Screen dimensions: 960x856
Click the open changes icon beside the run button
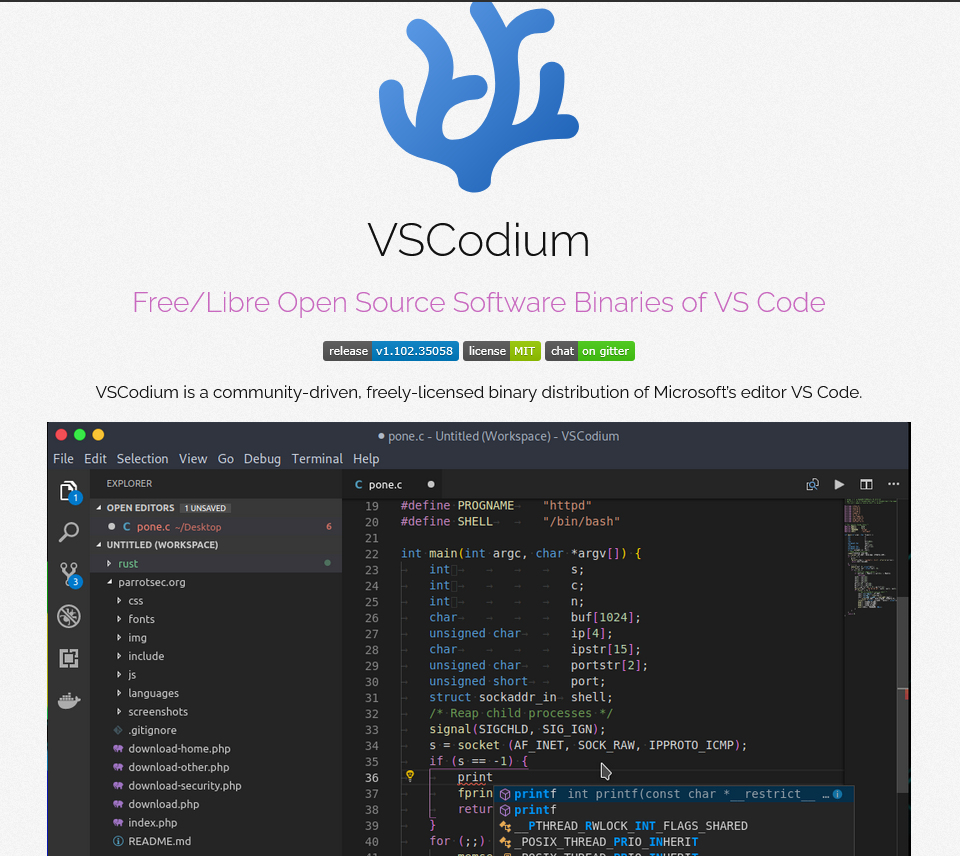point(812,484)
